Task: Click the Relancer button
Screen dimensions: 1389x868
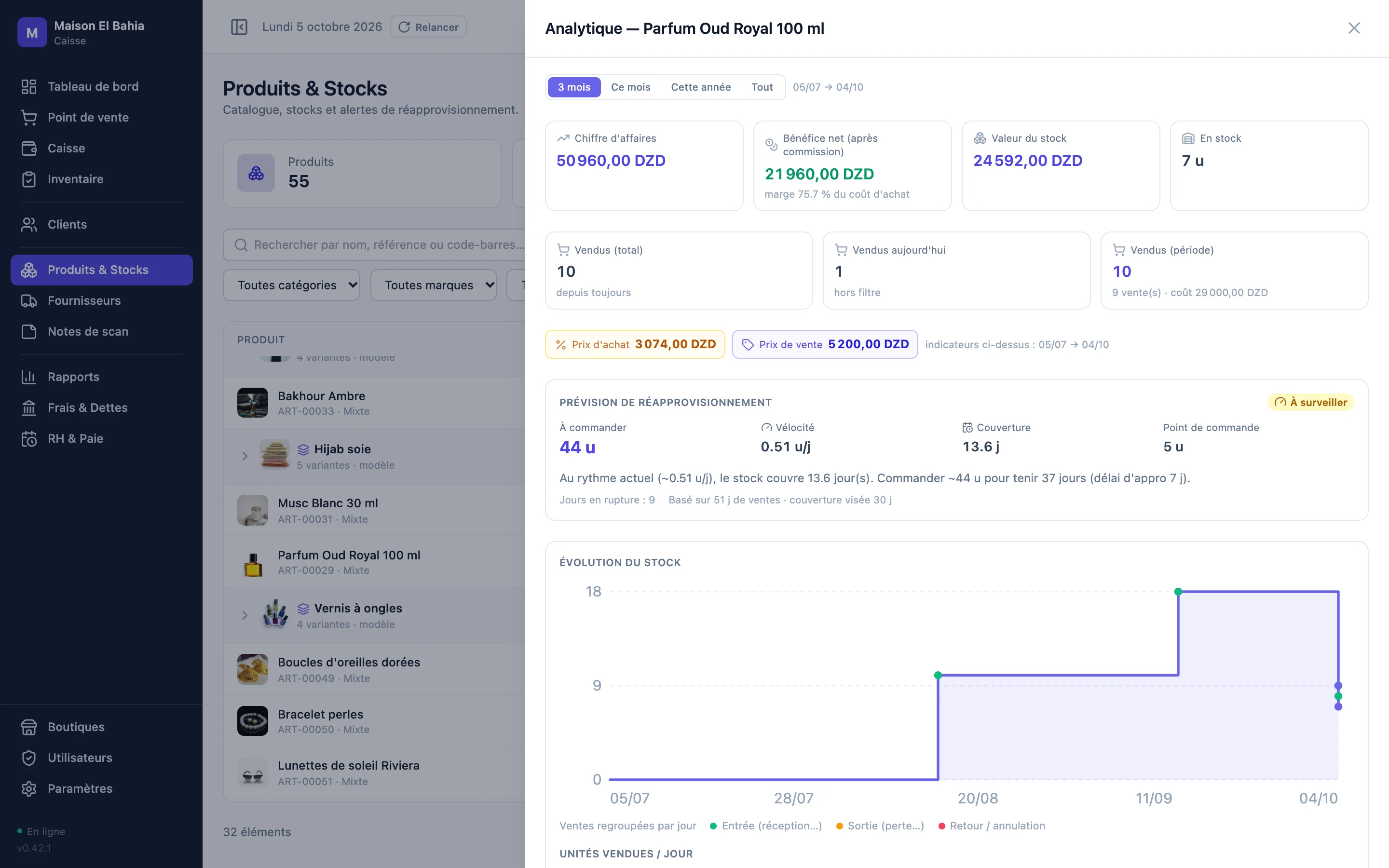Action: pos(428,27)
